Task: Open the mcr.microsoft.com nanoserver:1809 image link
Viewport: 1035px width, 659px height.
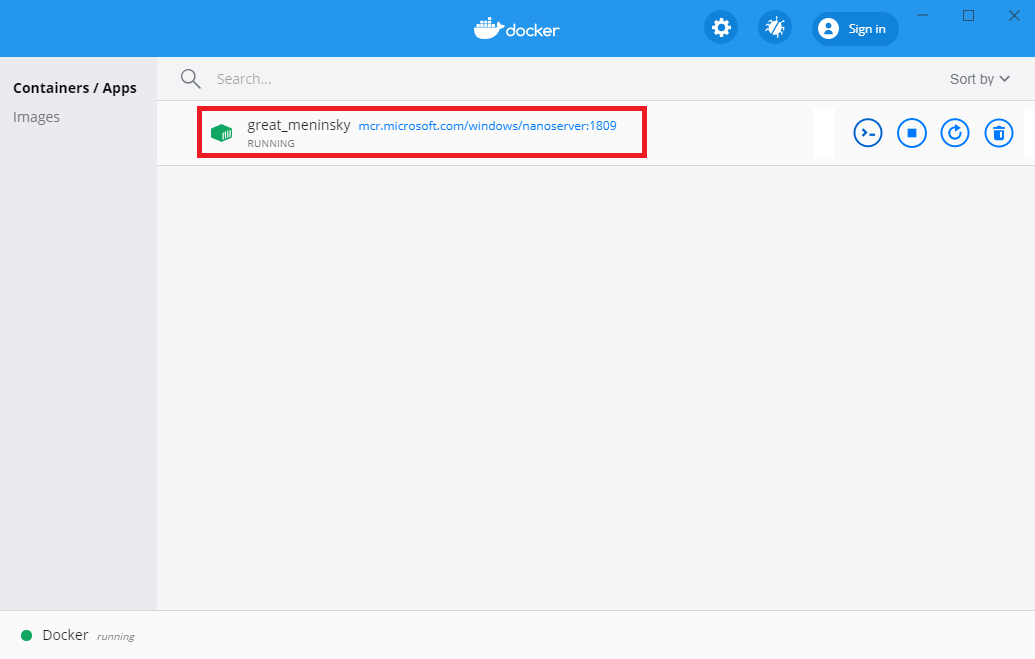Action: point(487,126)
